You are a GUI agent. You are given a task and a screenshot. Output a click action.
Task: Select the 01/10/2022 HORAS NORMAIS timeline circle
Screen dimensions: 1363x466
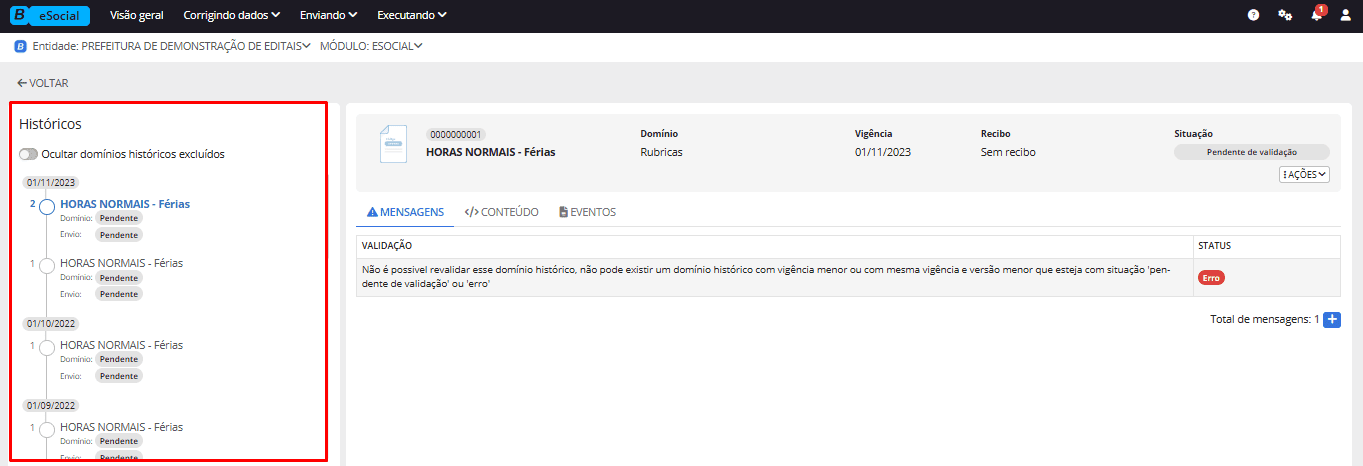(46, 348)
